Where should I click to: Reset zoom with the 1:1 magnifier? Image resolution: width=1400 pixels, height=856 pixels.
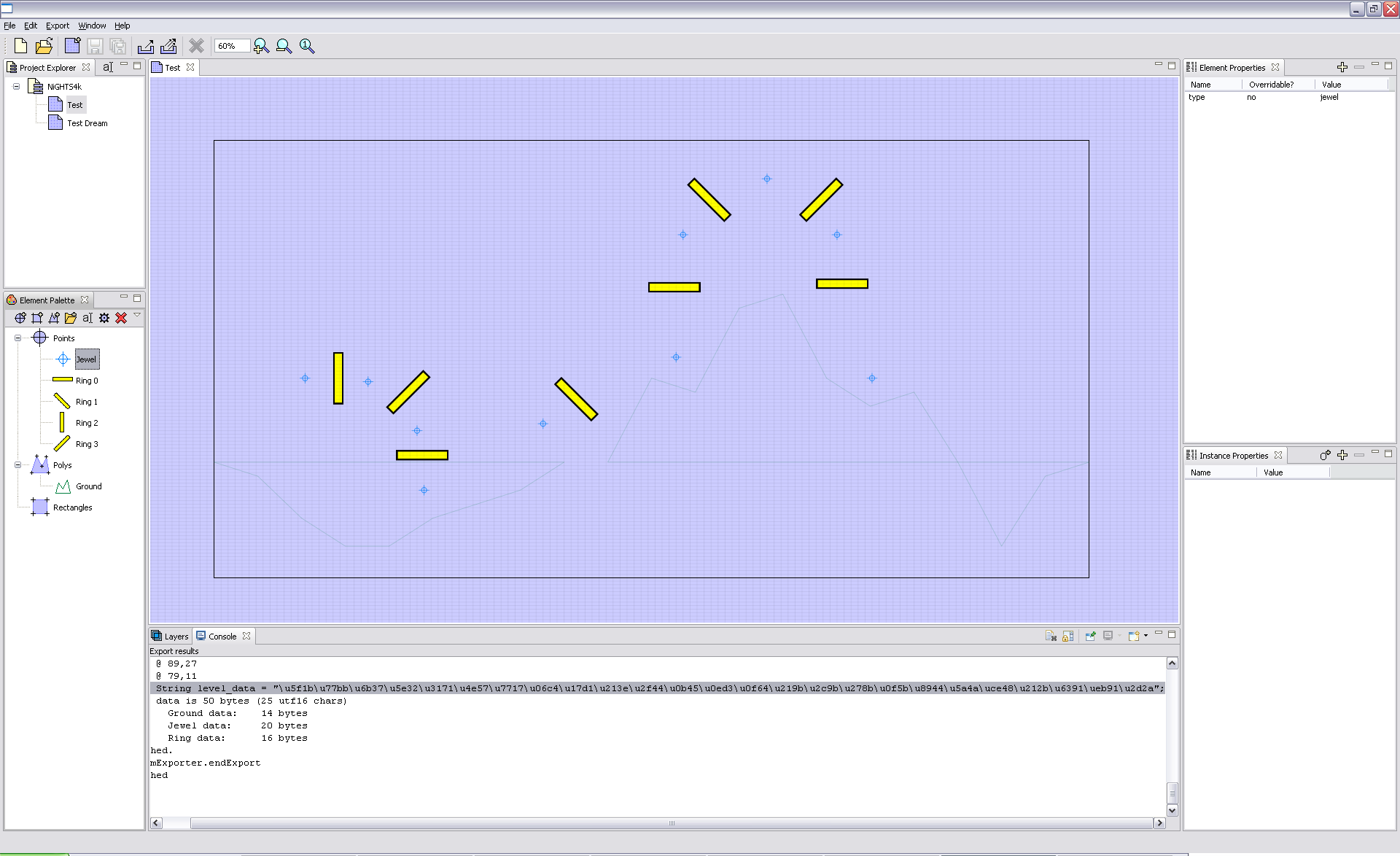(x=307, y=46)
